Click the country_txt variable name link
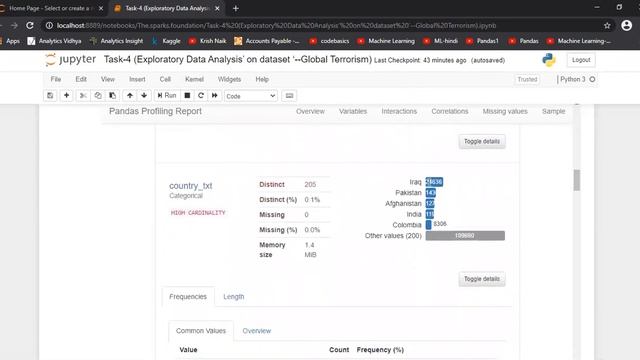This screenshot has width=640, height=360. click(x=191, y=186)
